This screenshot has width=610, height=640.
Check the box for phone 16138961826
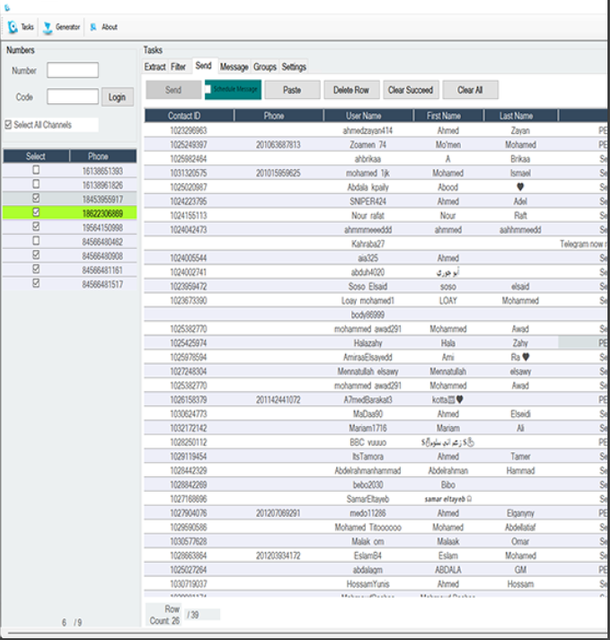[36, 184]
